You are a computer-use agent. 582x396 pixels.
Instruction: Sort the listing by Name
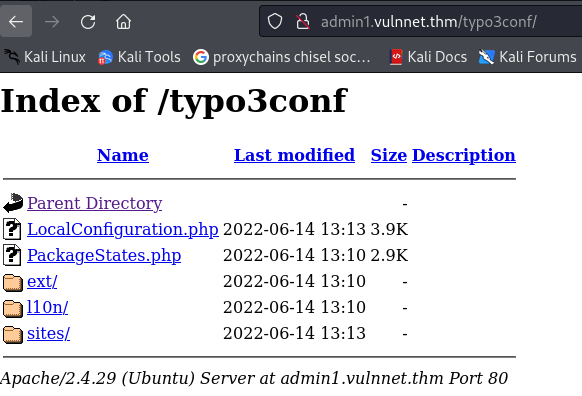click(123, 155)
